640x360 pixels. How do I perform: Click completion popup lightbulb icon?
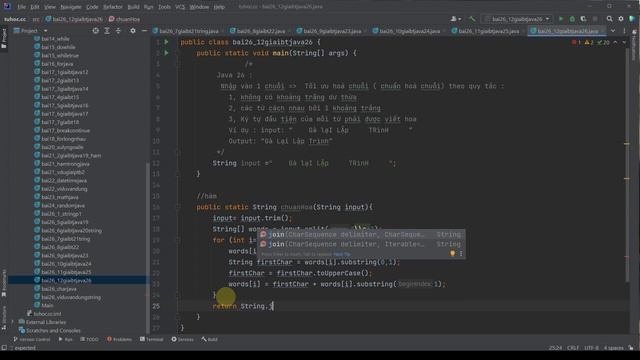pyautogui.click(x=452, y=253)
